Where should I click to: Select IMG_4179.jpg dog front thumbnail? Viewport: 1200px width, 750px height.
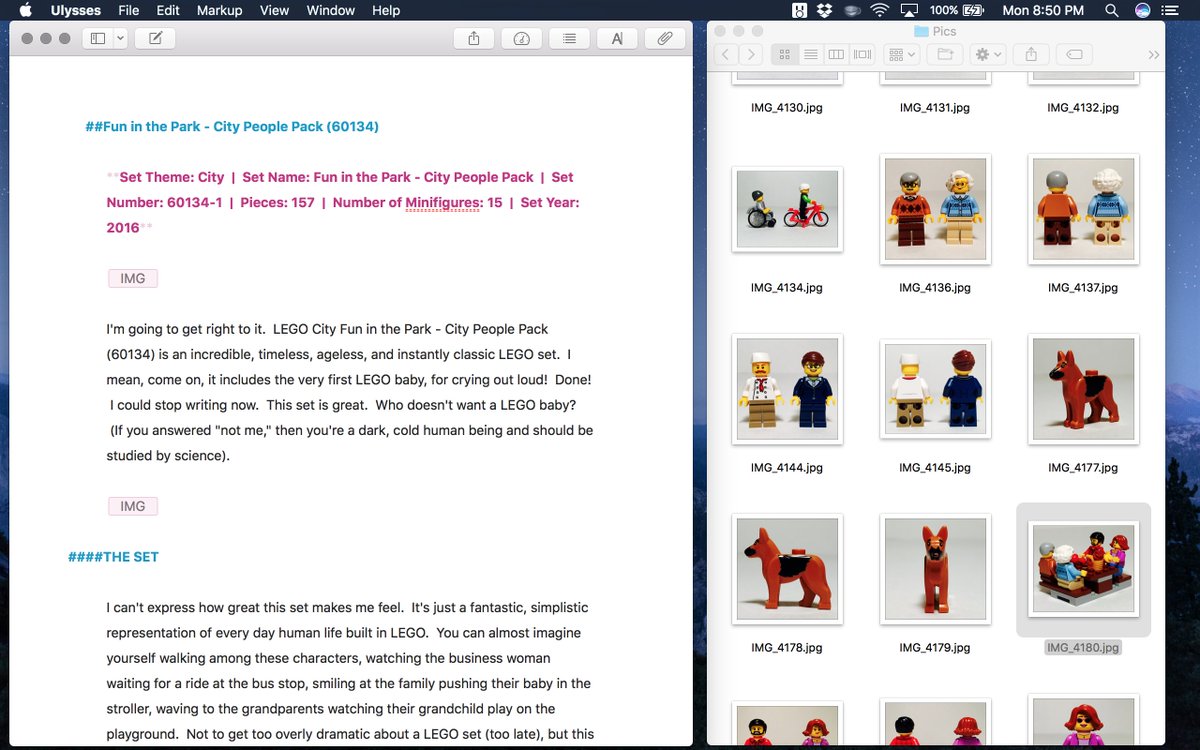click(935, 569)
